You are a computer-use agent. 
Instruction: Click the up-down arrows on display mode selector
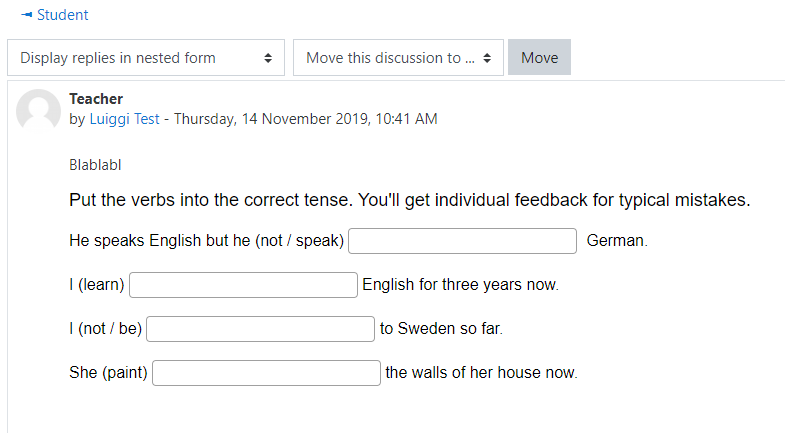tap(268, 58)
